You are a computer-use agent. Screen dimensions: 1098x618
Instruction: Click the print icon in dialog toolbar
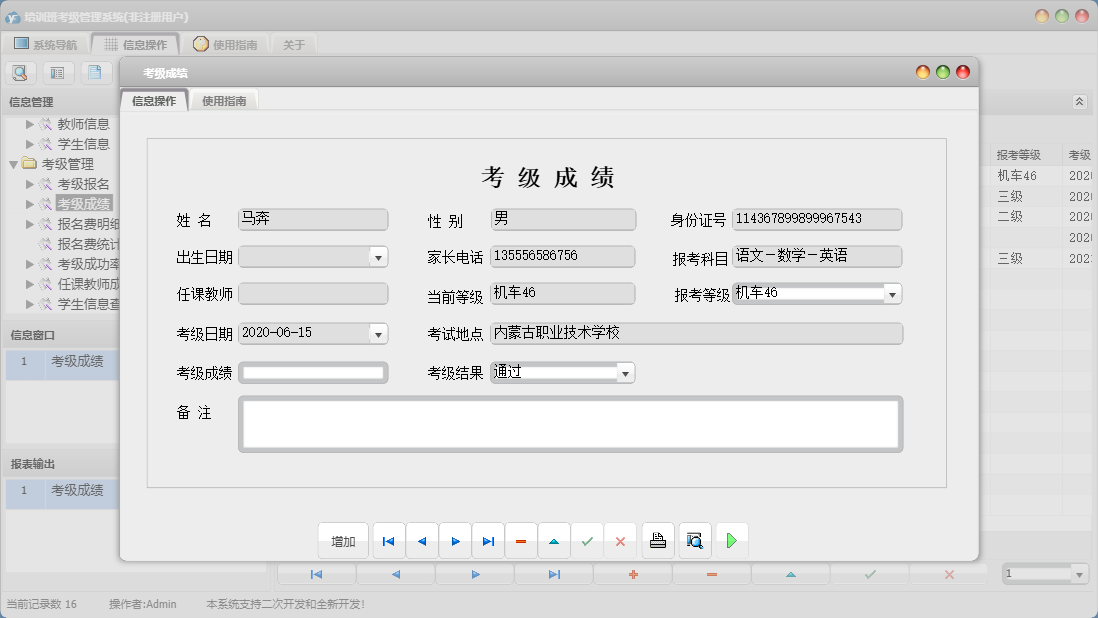click(x=658, y=541)
